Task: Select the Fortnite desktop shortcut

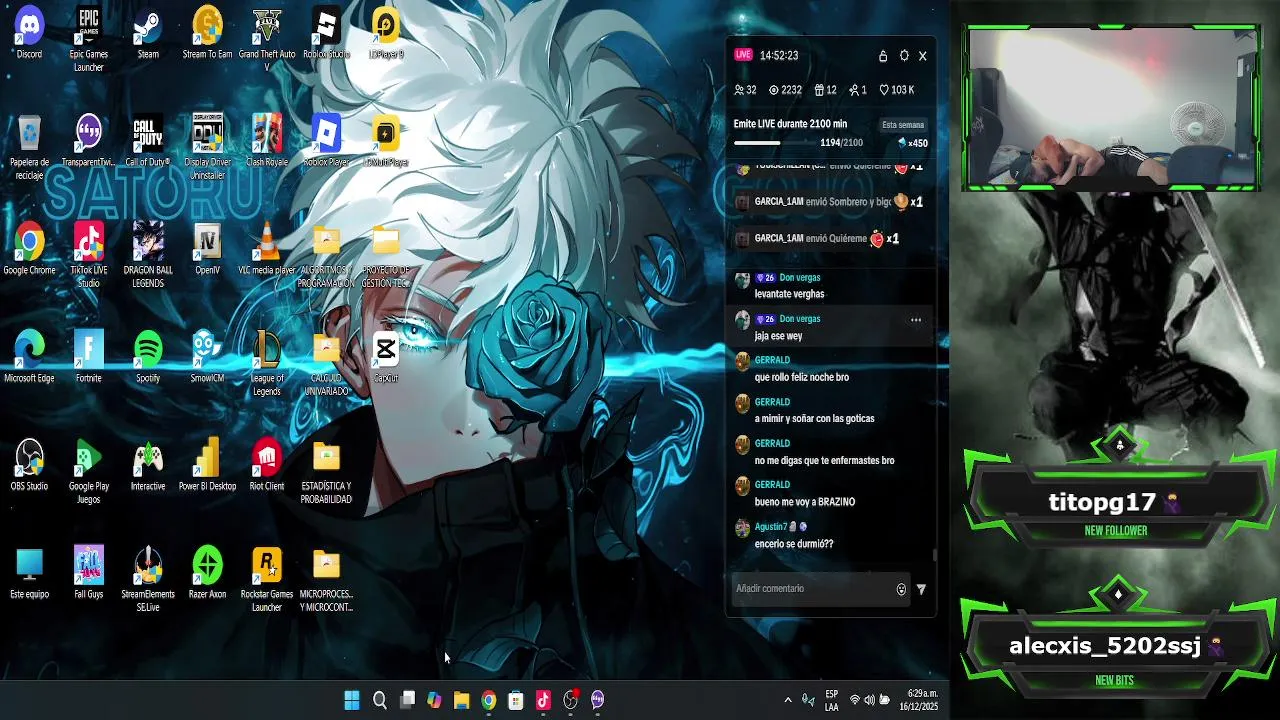Action: pyautogui.click(x=89, y=358)
